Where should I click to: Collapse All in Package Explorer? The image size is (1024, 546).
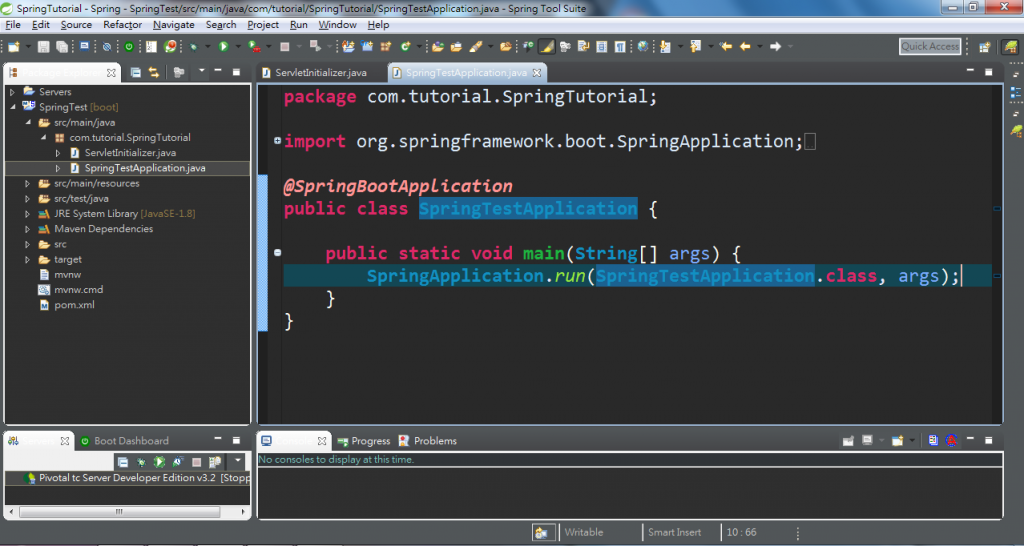136,72
